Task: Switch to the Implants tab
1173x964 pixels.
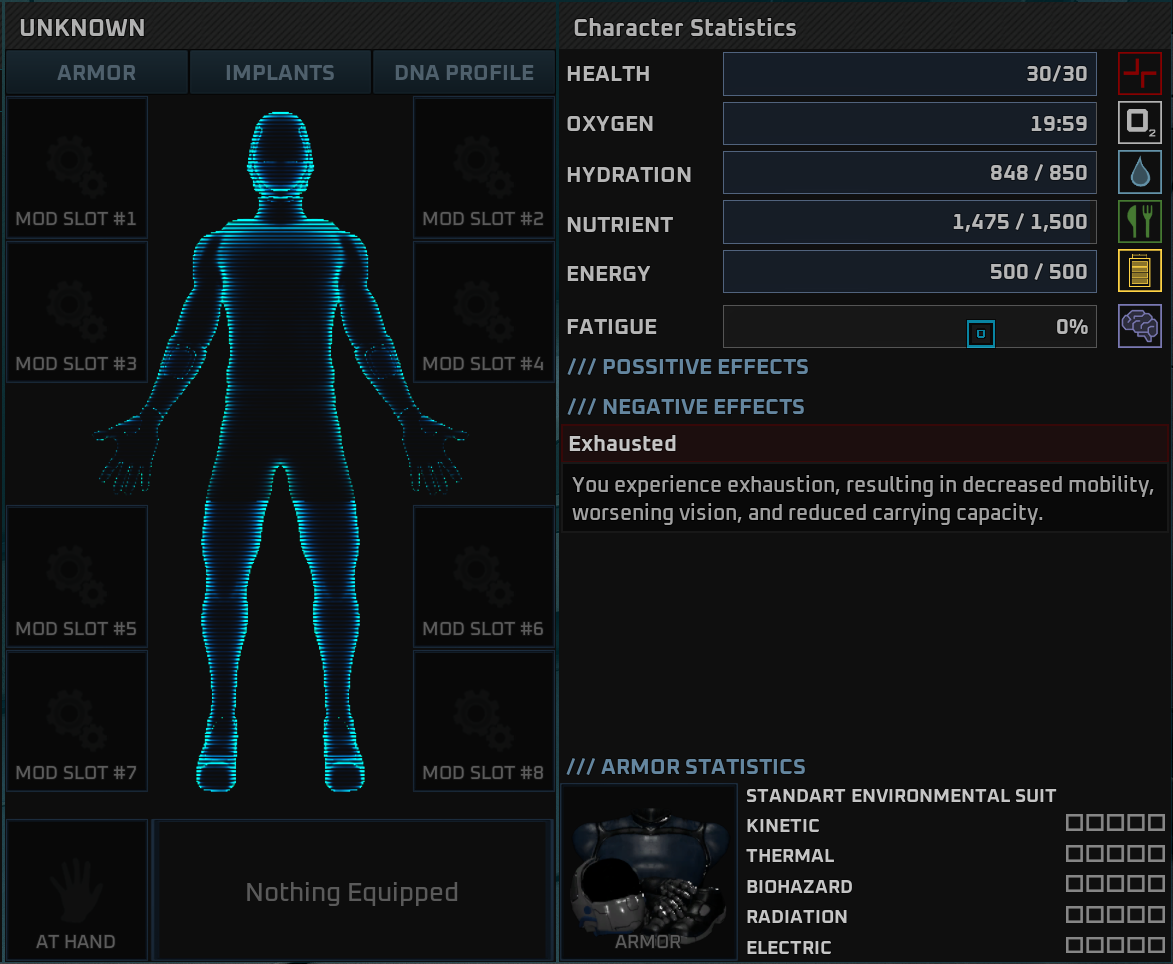Action: [280, 73]
